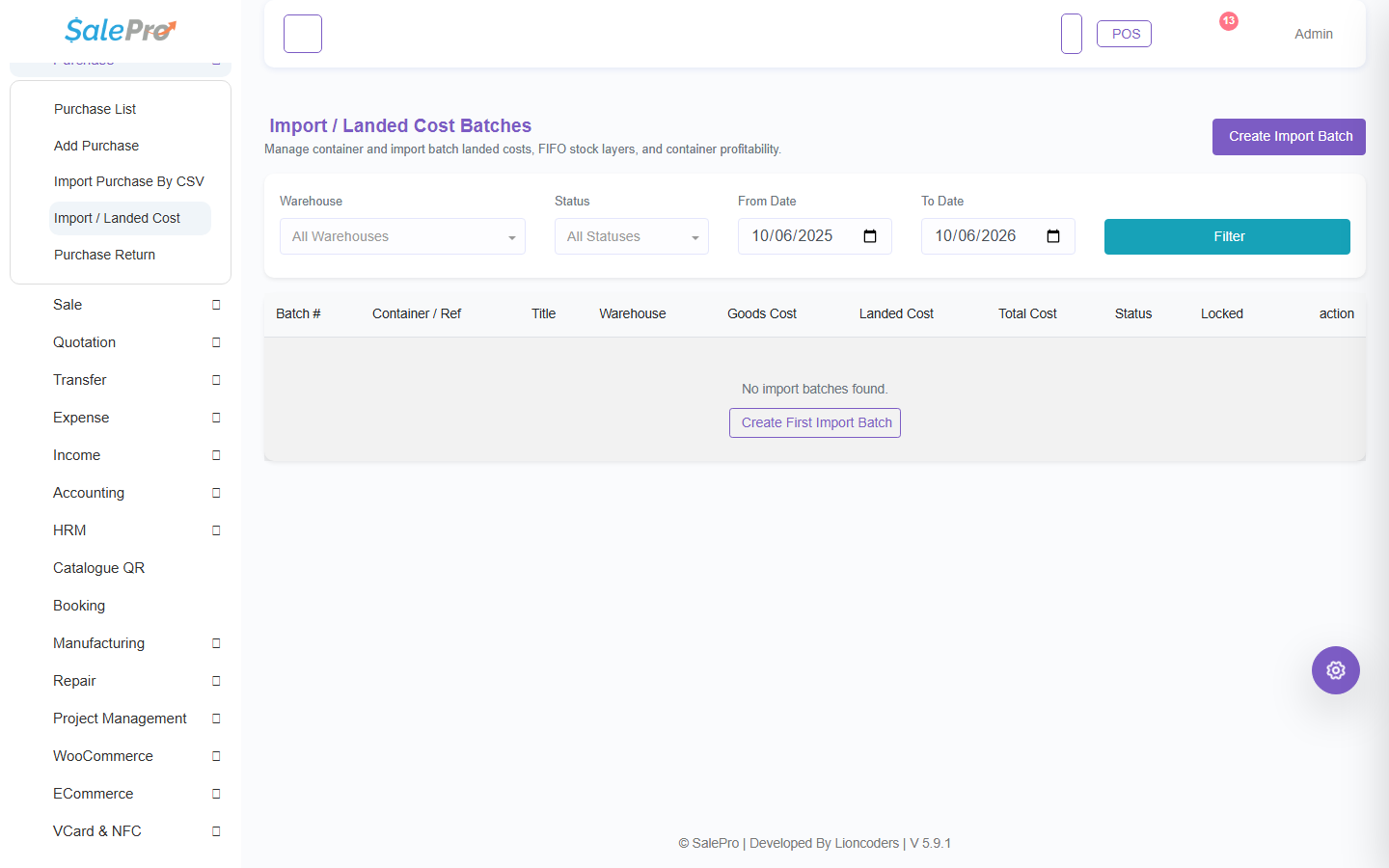Open the All Warehouses dropdown
Viewport: 1389px width, 868px height.
click(x=402, y=236)
